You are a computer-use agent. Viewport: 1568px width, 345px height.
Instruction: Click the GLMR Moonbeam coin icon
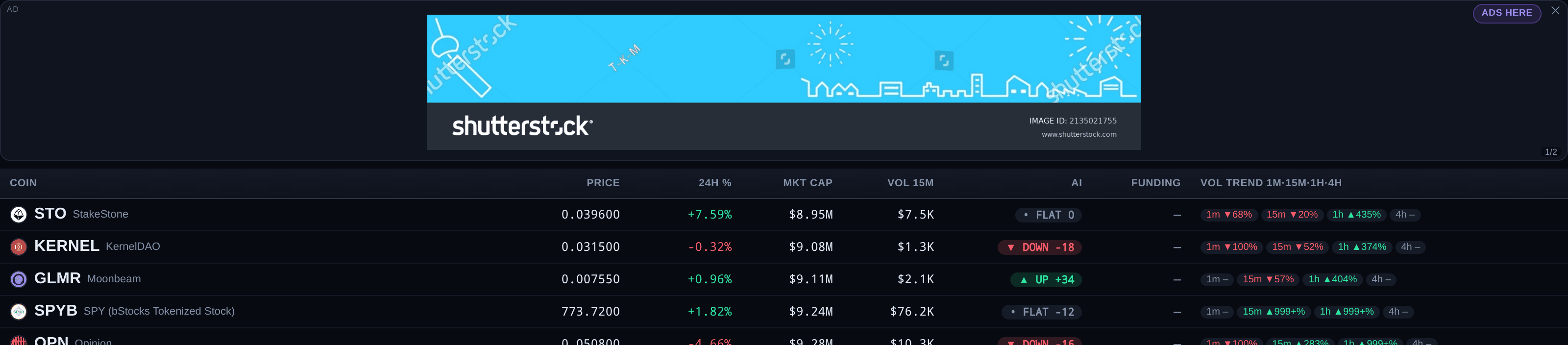coord(19,279)
